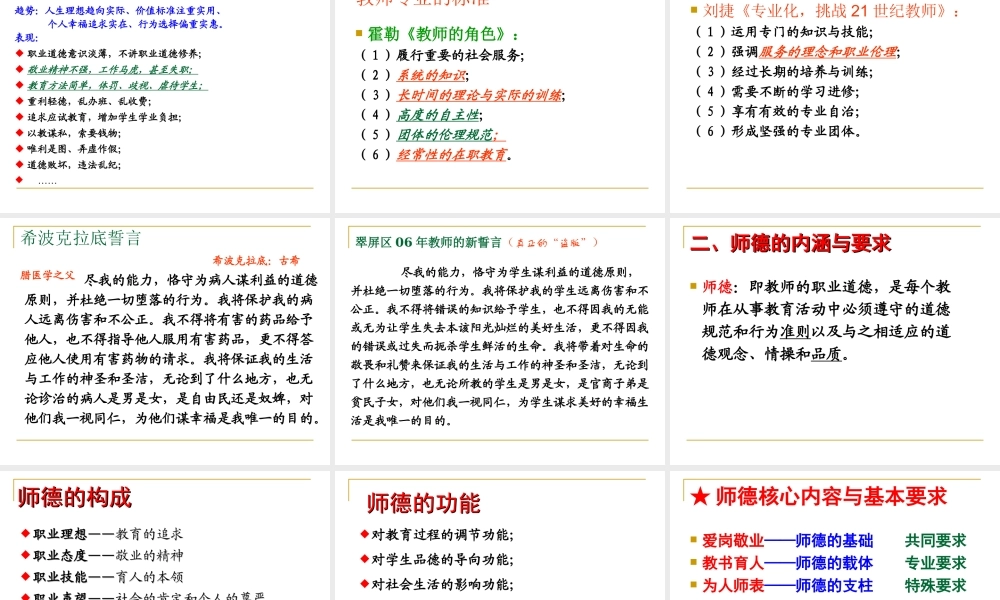The height and width of the screenshot is (600, 1000).
Task: Click the underlined word 准则
Action: (795, 332)
